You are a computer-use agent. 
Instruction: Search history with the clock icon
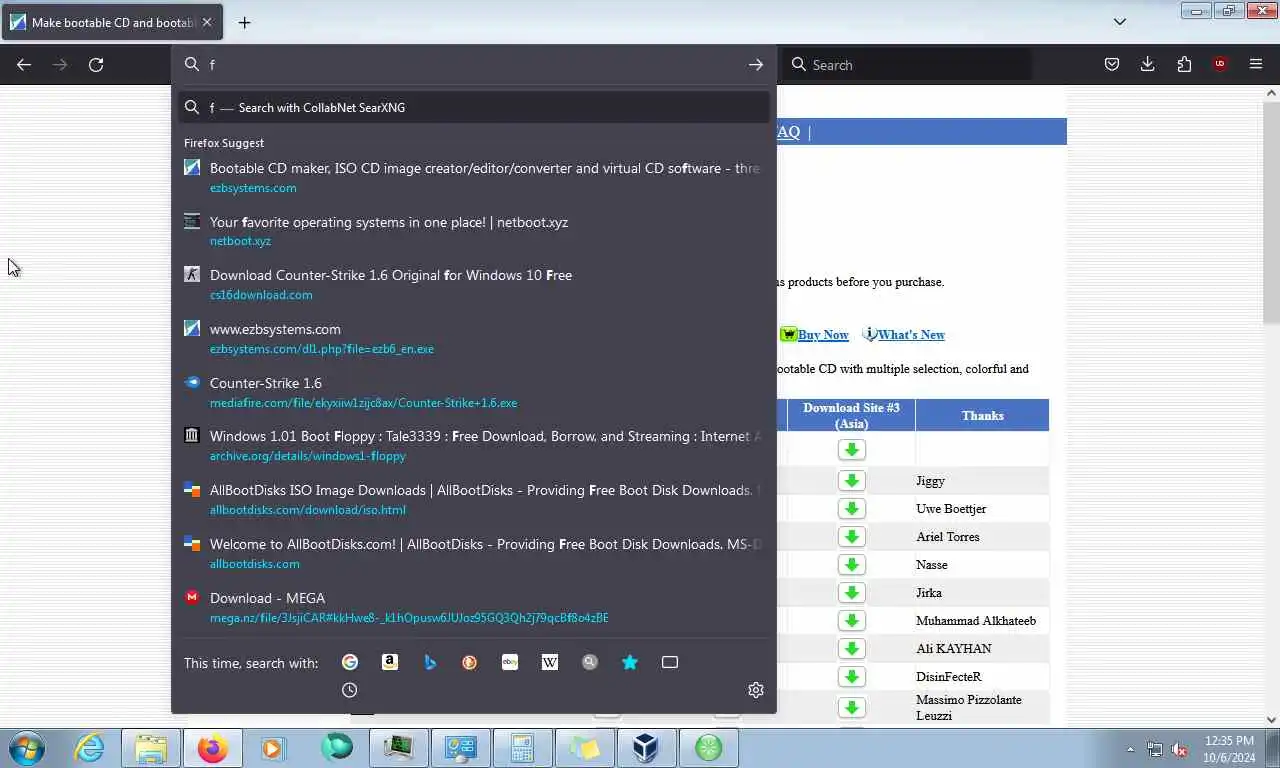[x=350, y=690]
